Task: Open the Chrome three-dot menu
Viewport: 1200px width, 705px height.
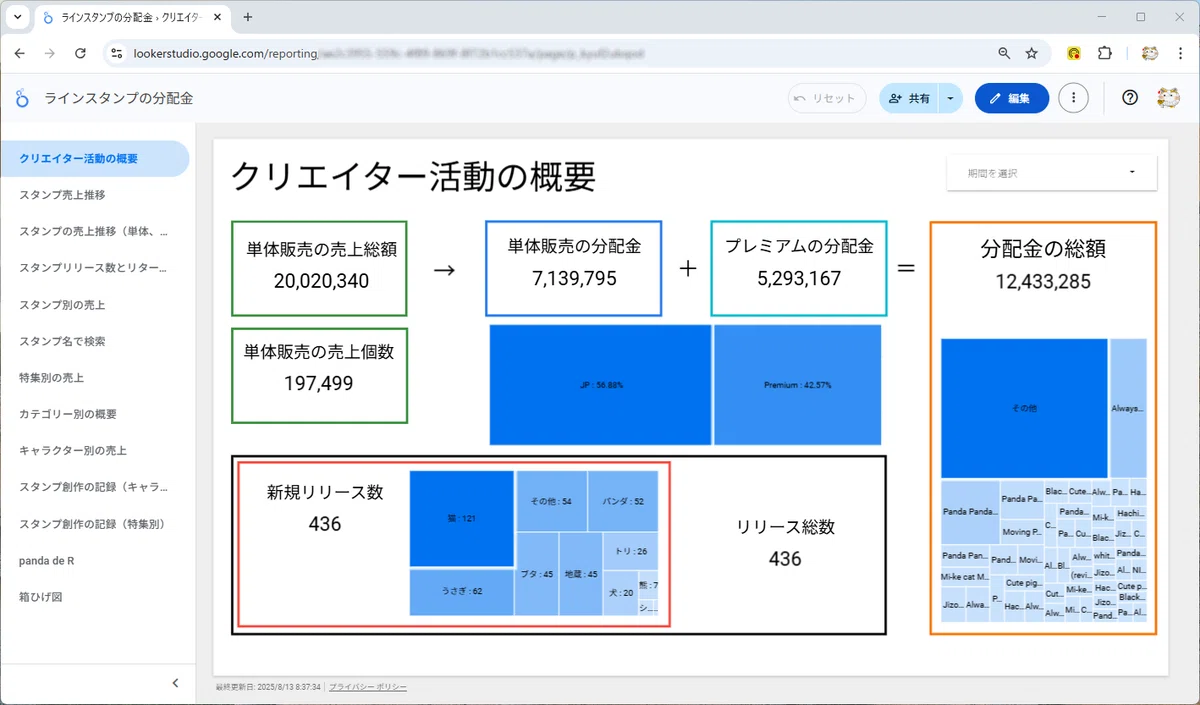Action: (x=1179, y=53)
